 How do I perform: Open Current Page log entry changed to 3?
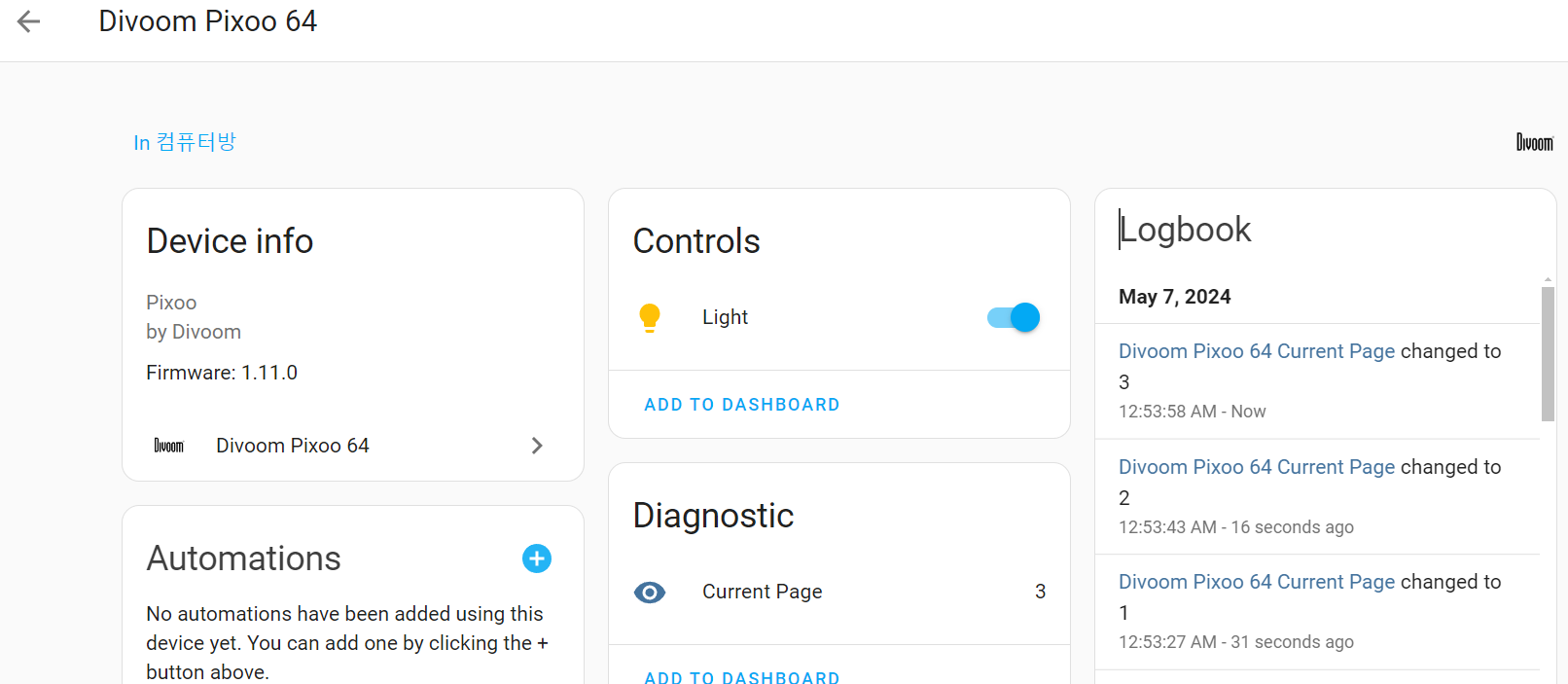[1257, 351]
